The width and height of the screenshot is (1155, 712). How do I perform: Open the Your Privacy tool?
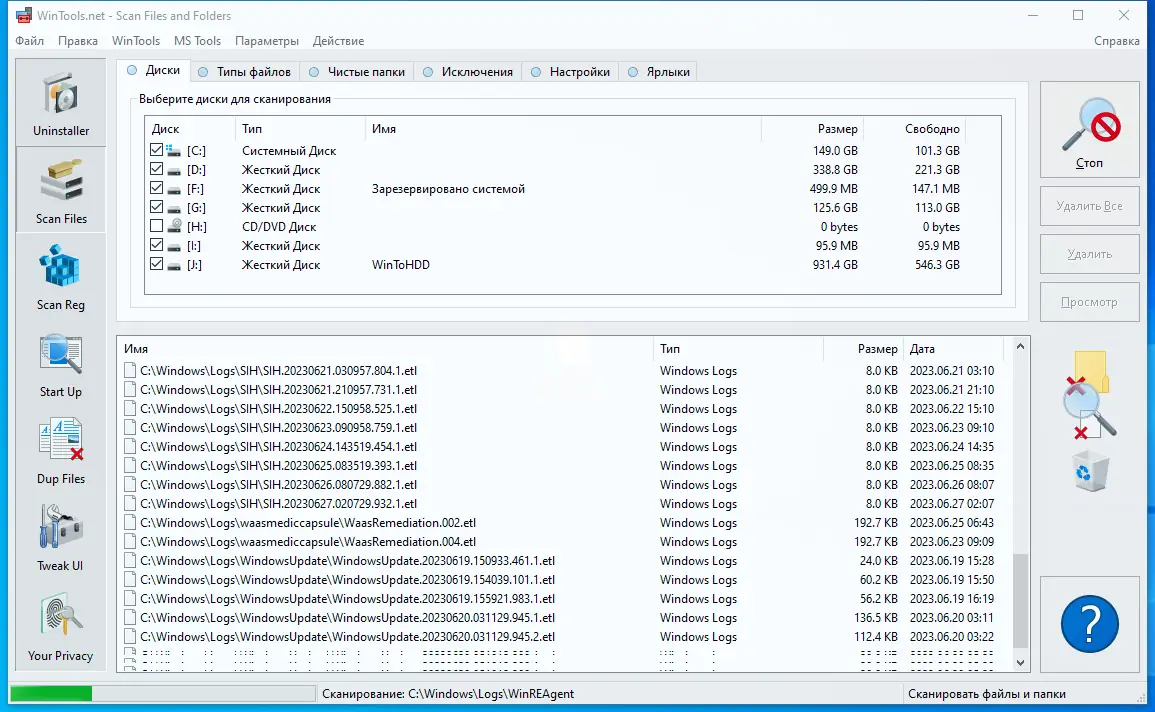(60, 627)
